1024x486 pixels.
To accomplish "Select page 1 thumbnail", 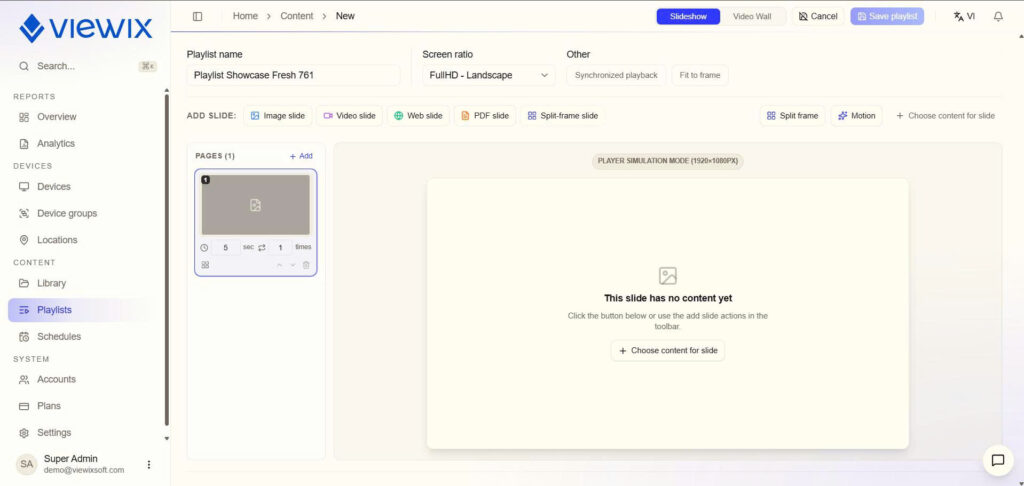I will 255,204.
